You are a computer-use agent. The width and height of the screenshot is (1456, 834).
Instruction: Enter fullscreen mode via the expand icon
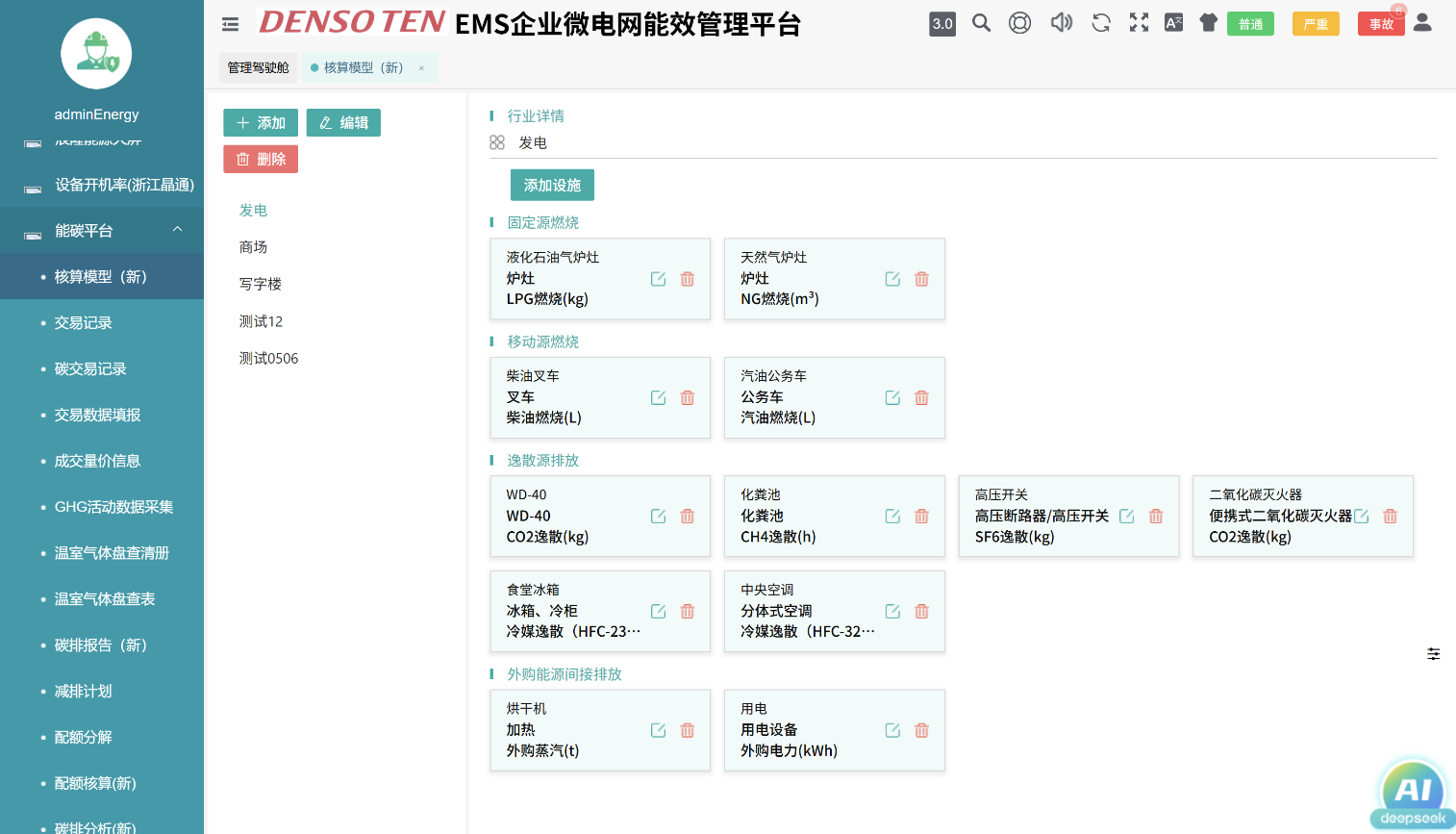[x=1139, y=23]
